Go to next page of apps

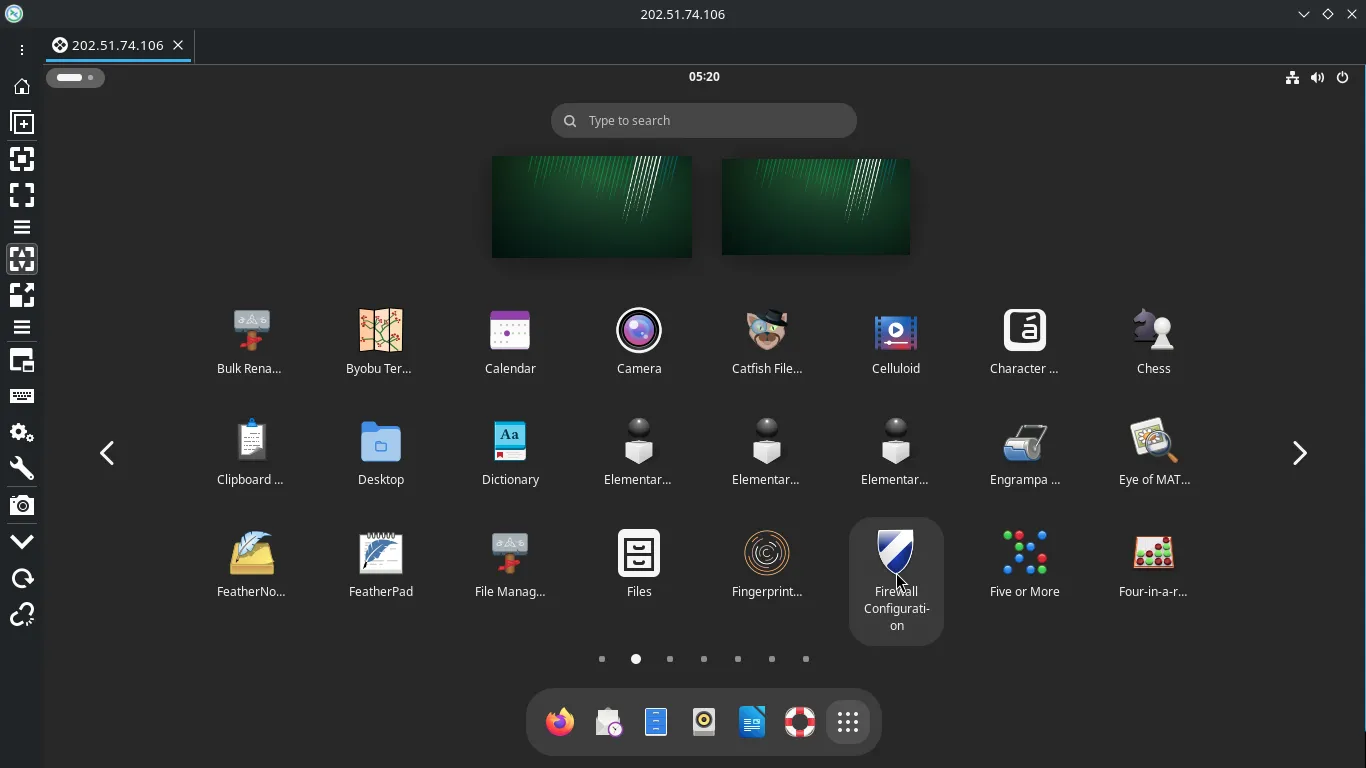pyautogui.click(x=1299, y=453)
